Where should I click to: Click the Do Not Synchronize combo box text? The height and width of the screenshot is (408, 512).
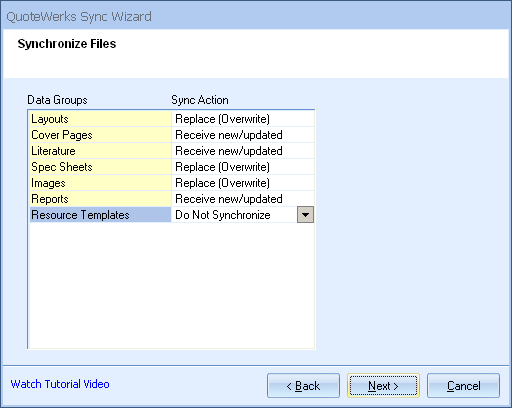click(x=223, y=215)
